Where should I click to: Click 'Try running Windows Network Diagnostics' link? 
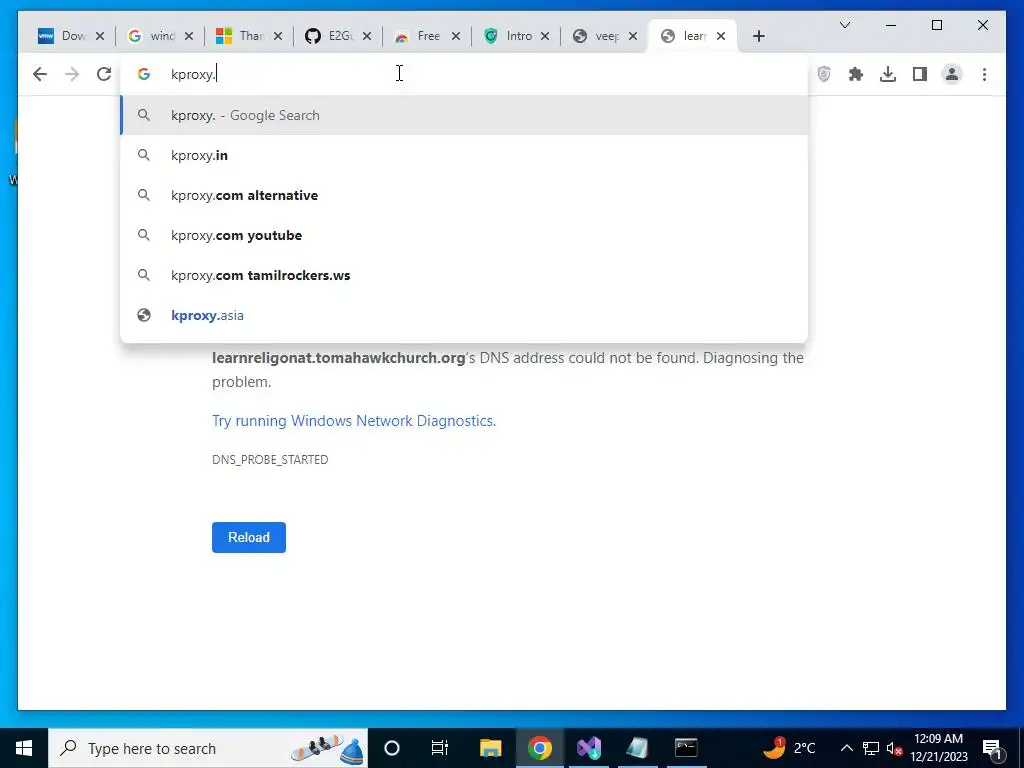(354, 421)
